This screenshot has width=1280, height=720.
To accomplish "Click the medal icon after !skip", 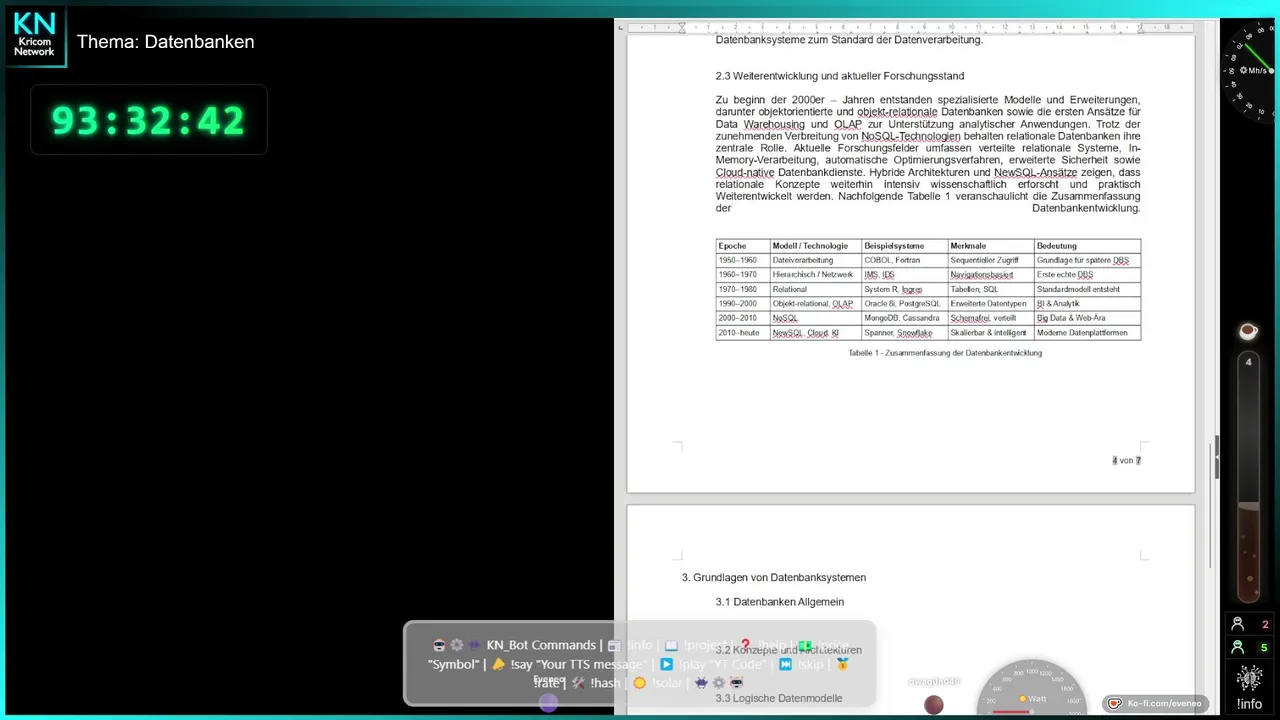I will tap(843, 664).
